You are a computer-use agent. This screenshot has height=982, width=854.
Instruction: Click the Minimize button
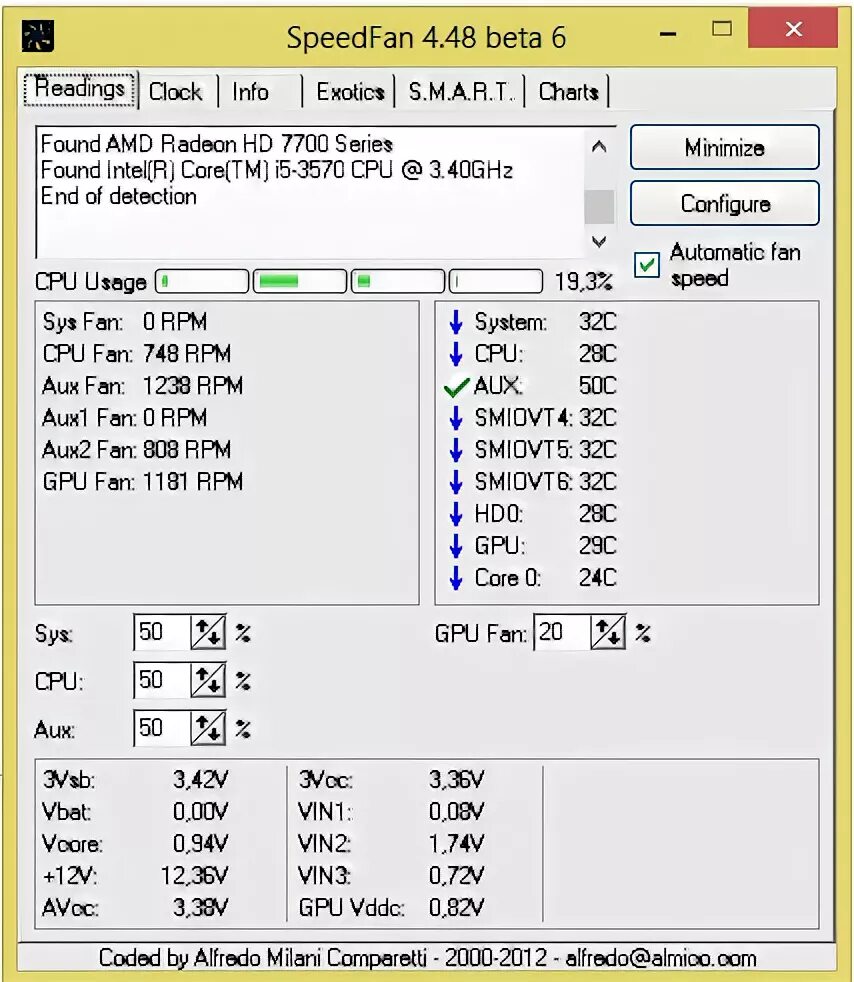click(724, 147)
